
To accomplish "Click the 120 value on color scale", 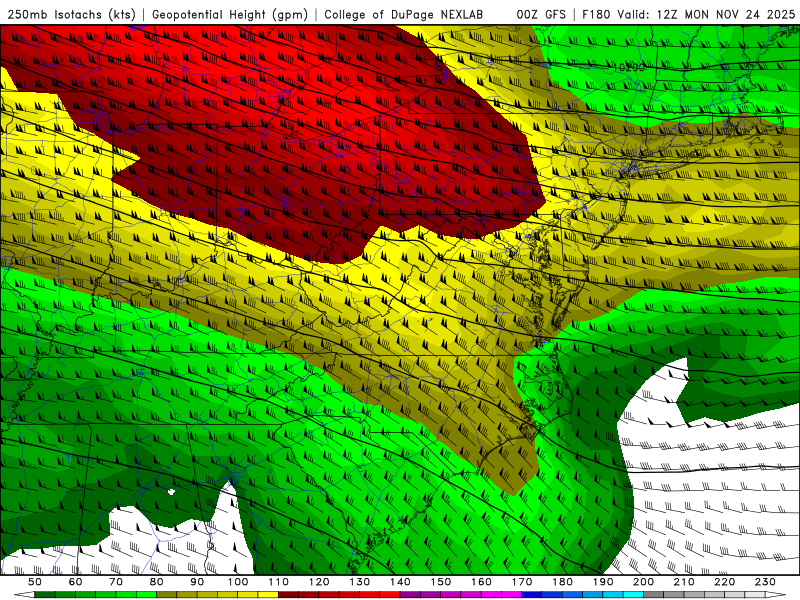I will coord(319,582).
